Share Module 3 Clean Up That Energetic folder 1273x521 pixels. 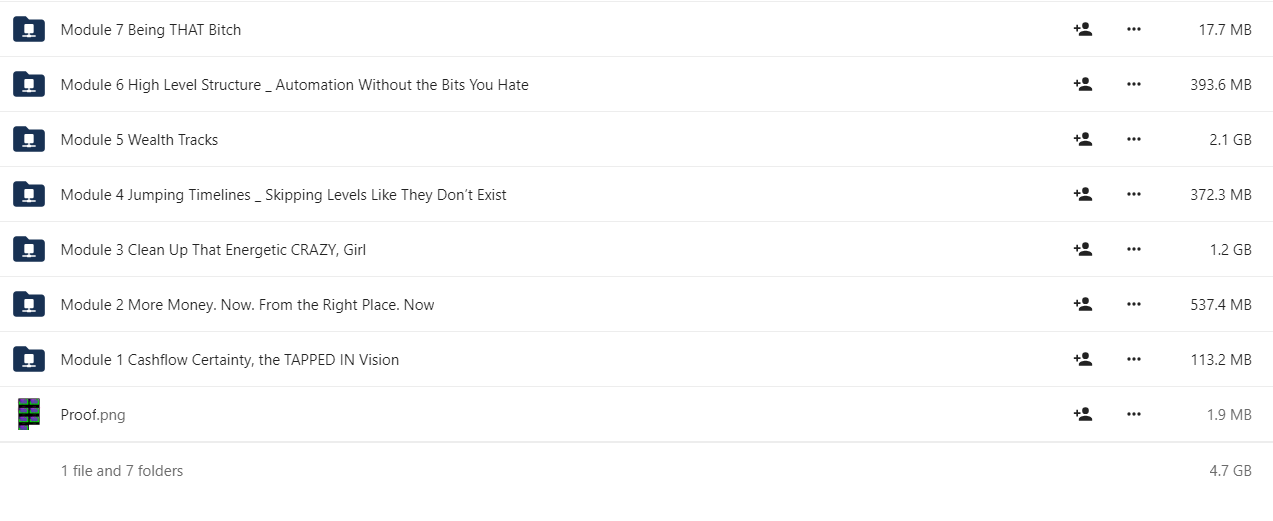pos(1082,249)
